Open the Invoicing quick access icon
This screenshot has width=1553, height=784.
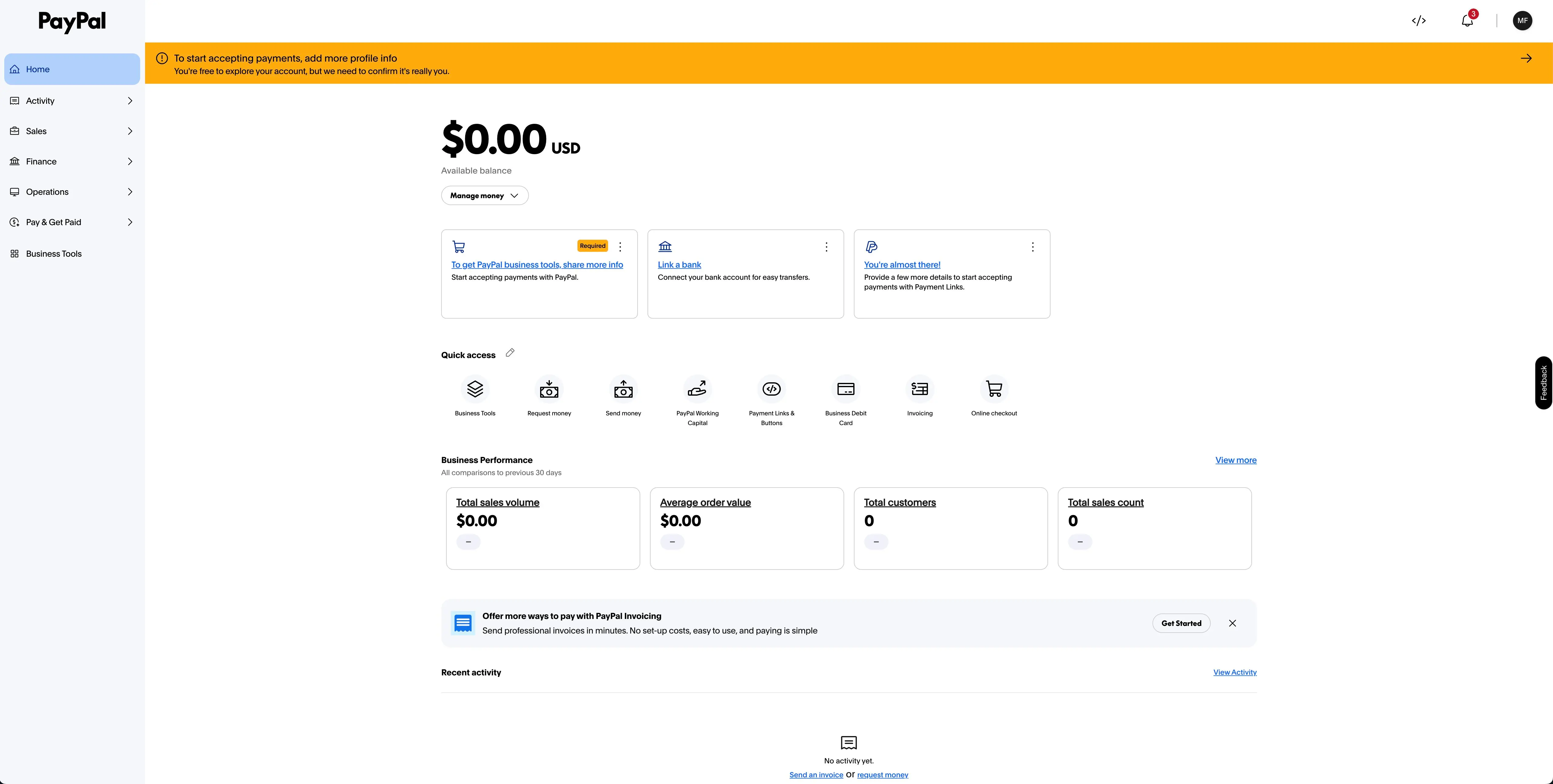(920, 389)
